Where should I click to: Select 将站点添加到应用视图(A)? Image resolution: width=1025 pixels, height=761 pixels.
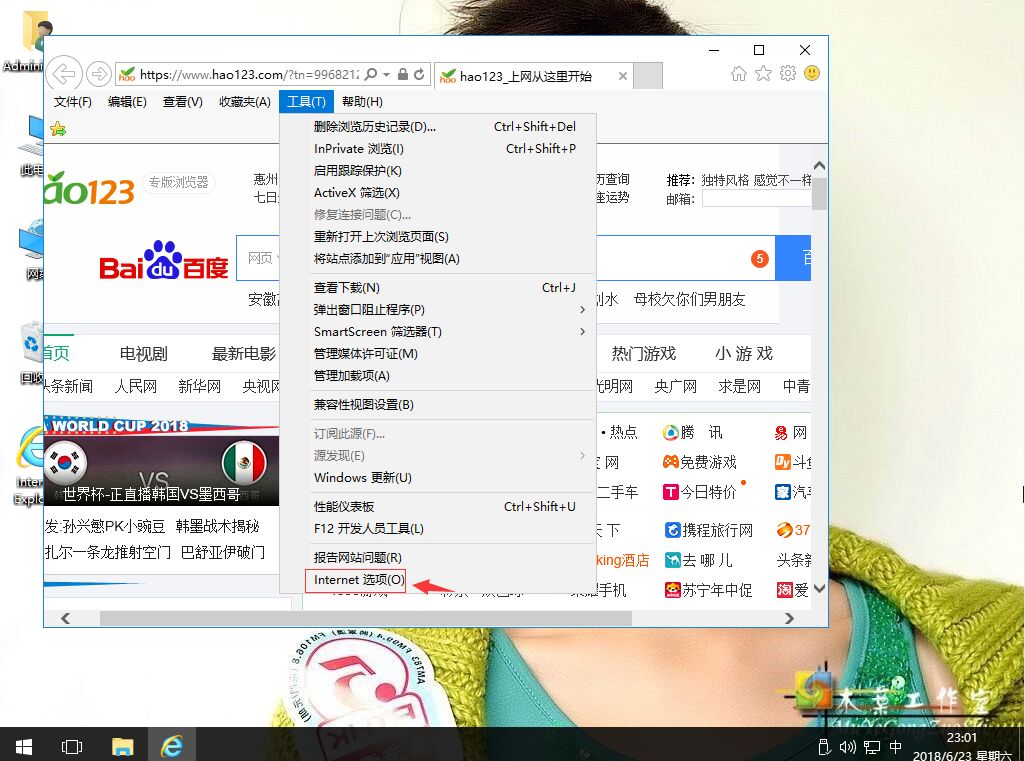click(437, 259)
